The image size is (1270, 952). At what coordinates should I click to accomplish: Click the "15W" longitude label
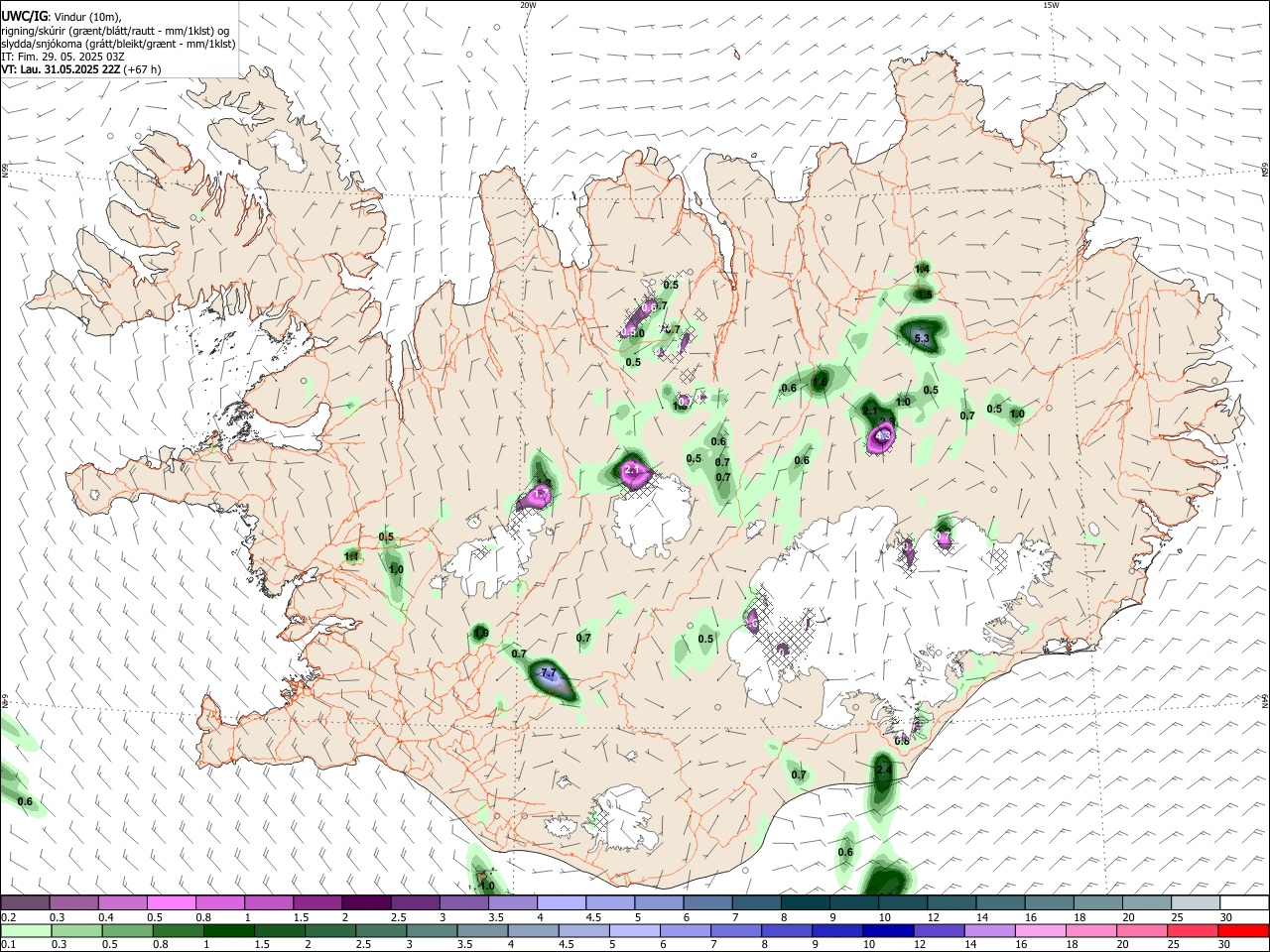1051,5
